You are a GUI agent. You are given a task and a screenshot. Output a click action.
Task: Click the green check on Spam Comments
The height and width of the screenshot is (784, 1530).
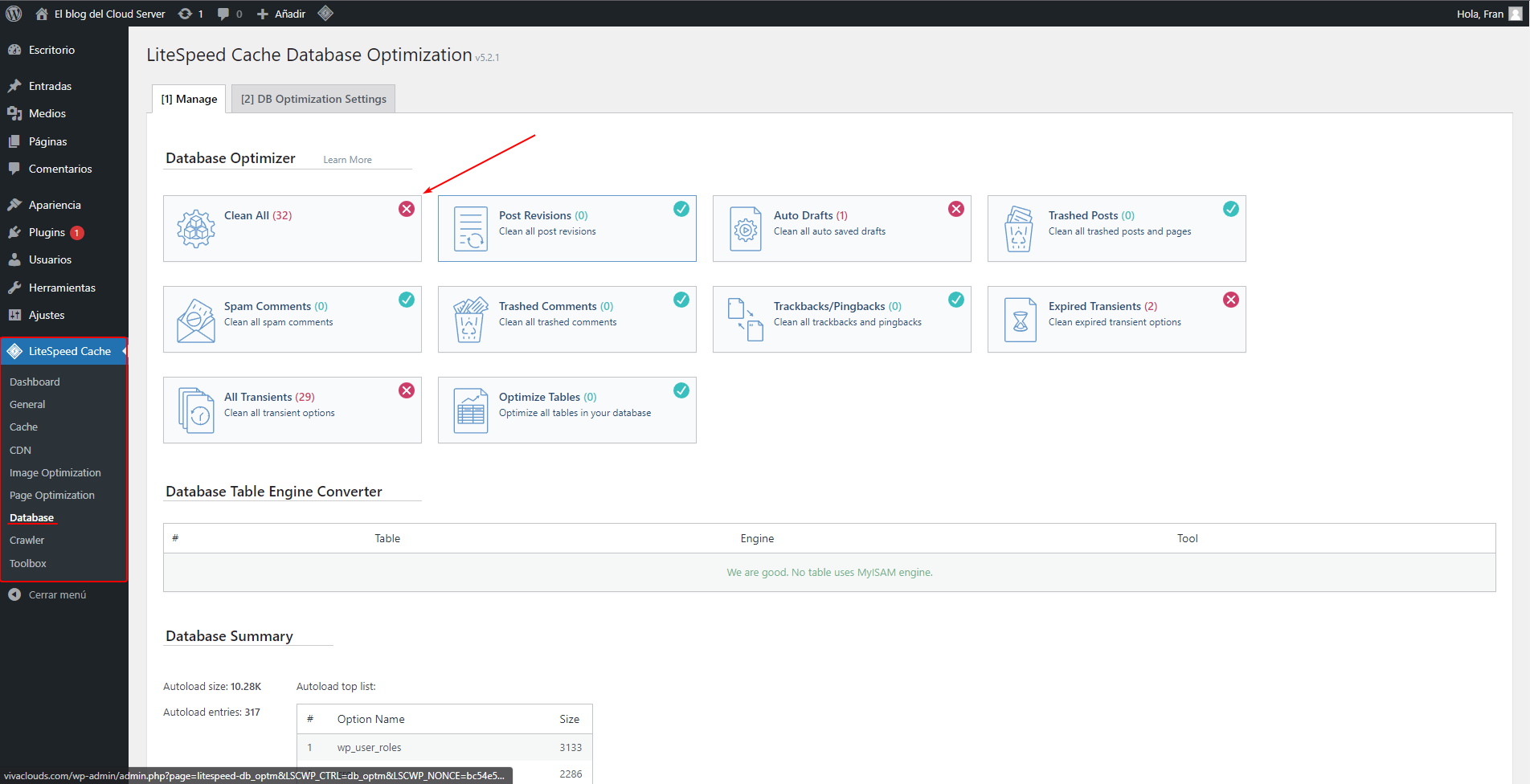click(407, 300)
